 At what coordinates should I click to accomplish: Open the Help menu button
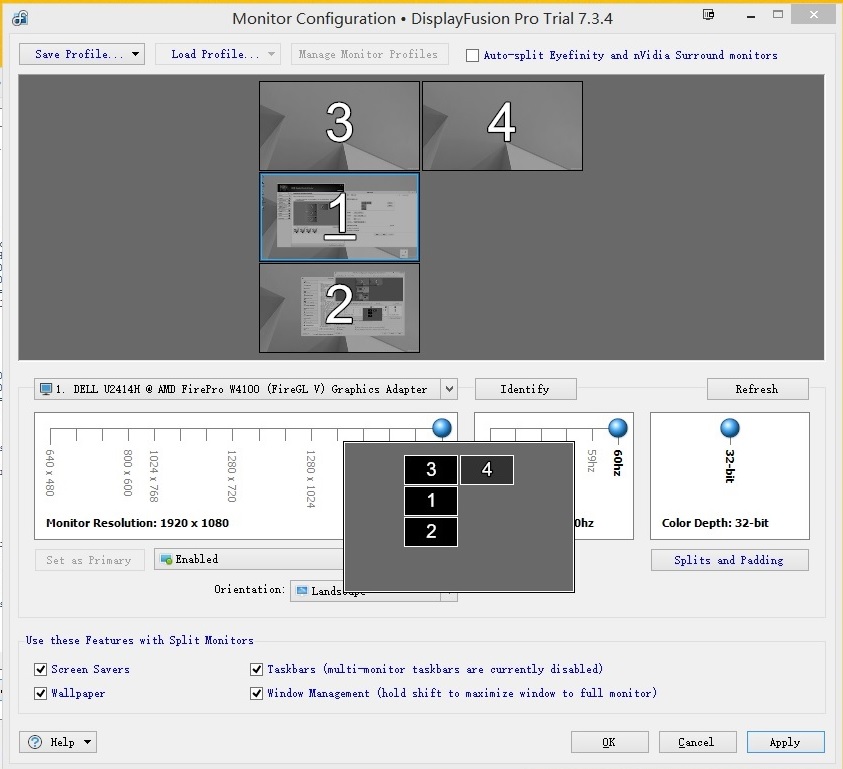[x=58, y=742]
